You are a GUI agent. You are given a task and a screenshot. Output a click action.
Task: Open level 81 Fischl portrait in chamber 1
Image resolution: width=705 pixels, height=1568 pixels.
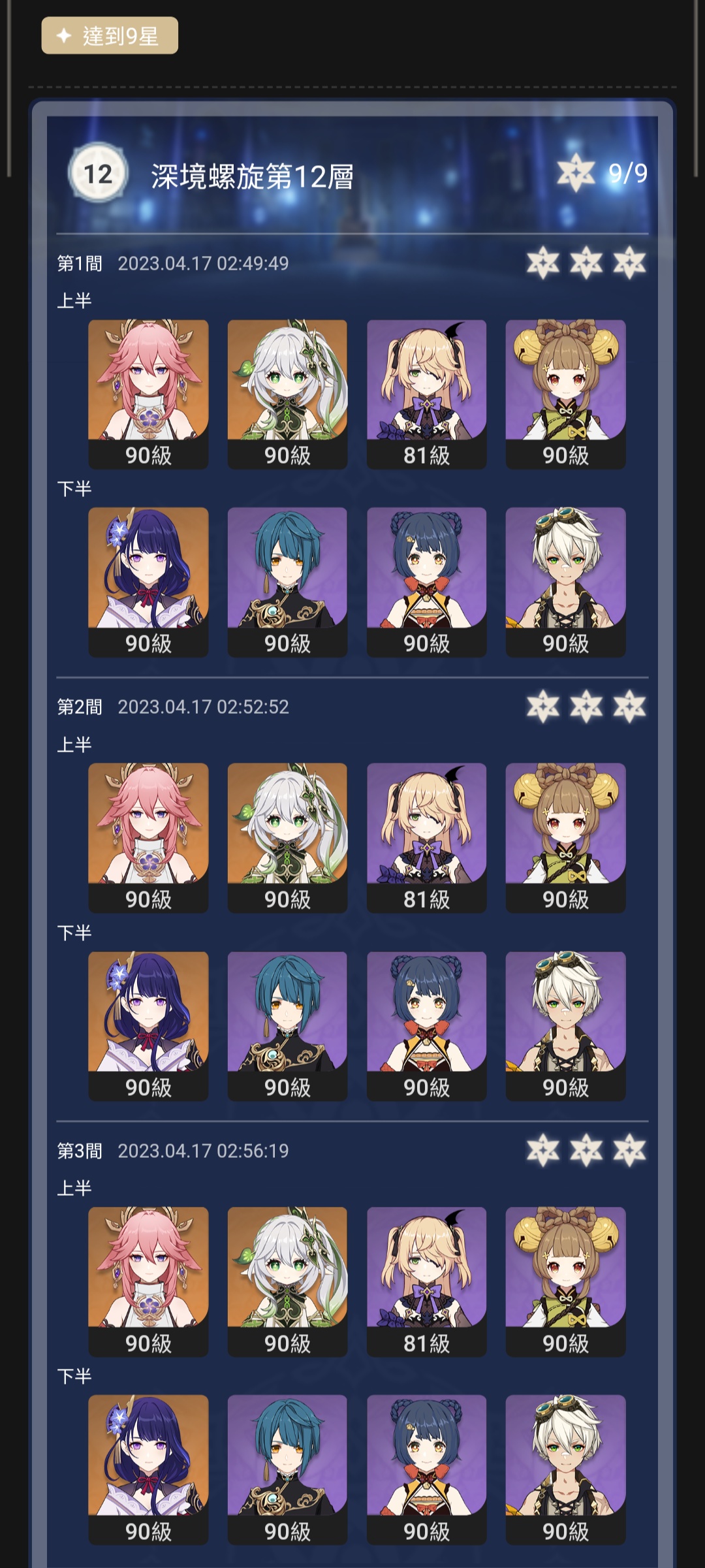(426, 394)
